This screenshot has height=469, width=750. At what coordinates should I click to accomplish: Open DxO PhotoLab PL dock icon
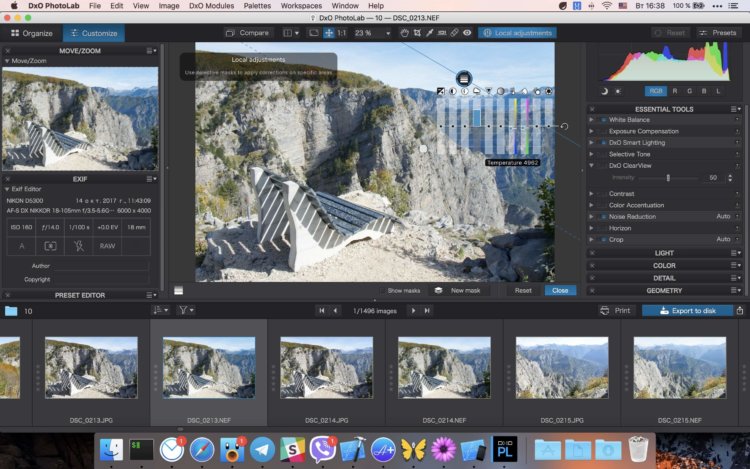pos(505,449)
